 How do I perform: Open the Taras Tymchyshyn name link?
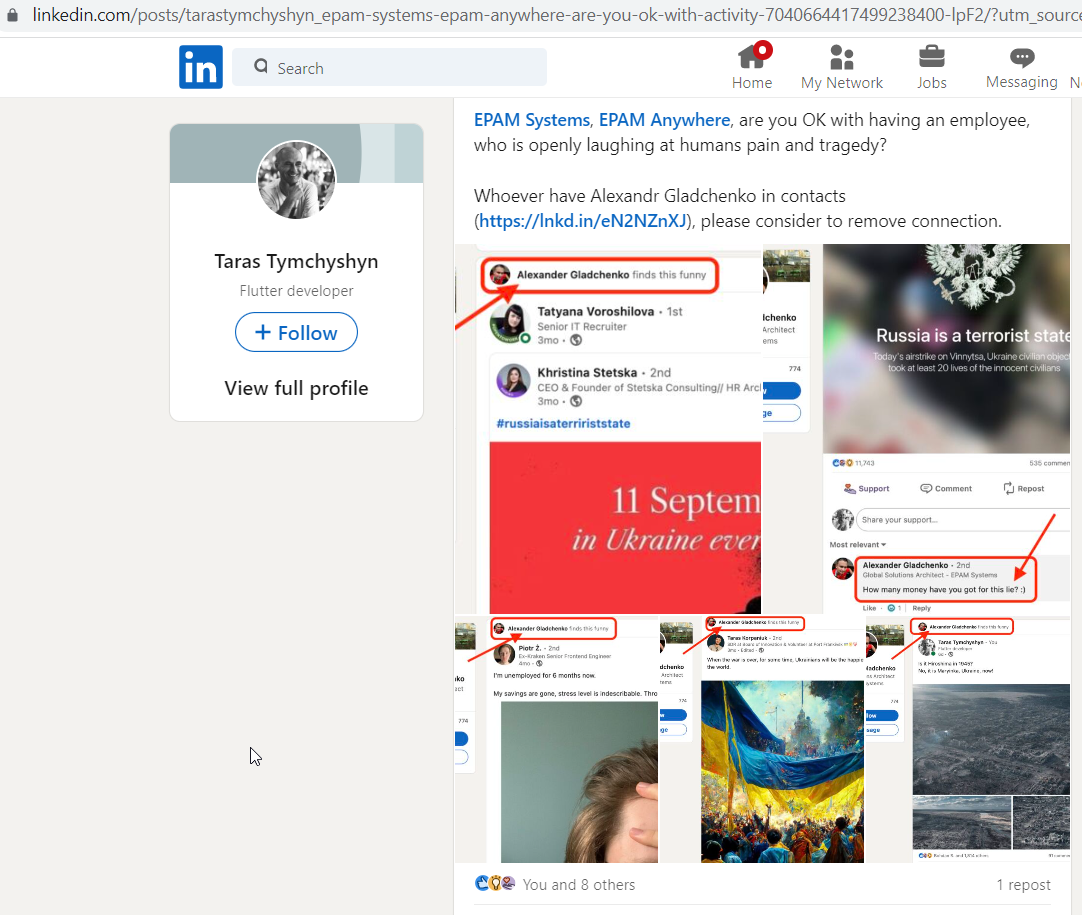tap(296, 262)
